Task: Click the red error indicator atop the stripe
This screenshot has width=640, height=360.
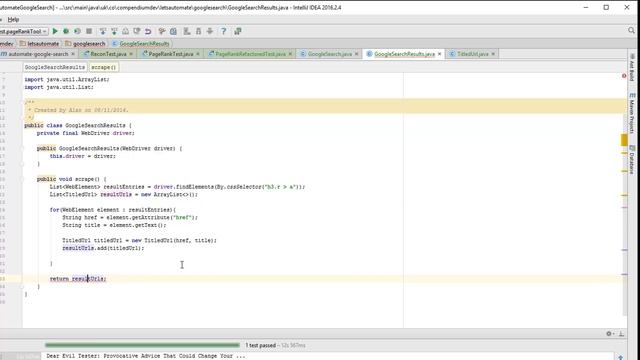Action: (624, 76)
